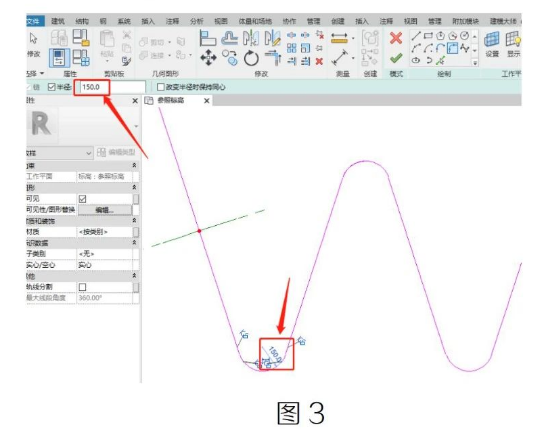Open the type selector dropdown arrow
This screenshot has height=442, width=542.
click(136, 126)
